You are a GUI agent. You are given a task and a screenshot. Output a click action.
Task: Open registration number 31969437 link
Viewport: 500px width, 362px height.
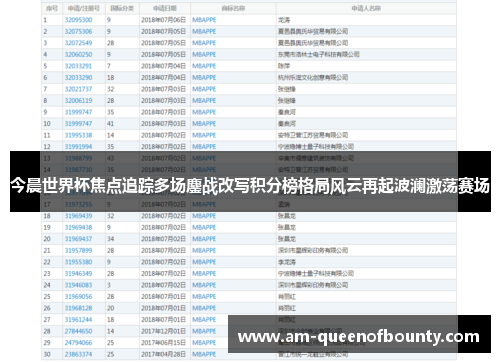click(x=78, y=239)
